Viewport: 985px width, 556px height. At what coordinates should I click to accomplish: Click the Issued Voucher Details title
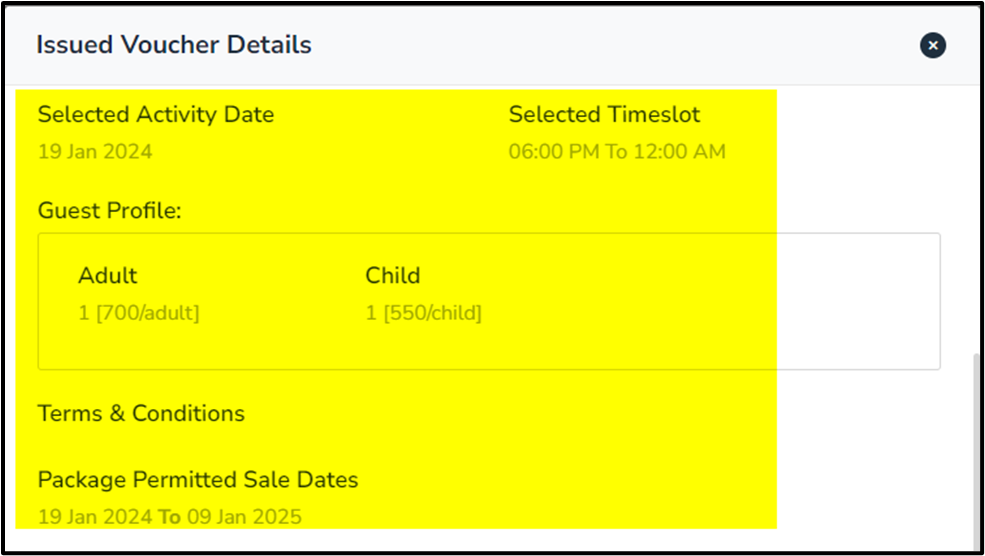click(174, 45)
